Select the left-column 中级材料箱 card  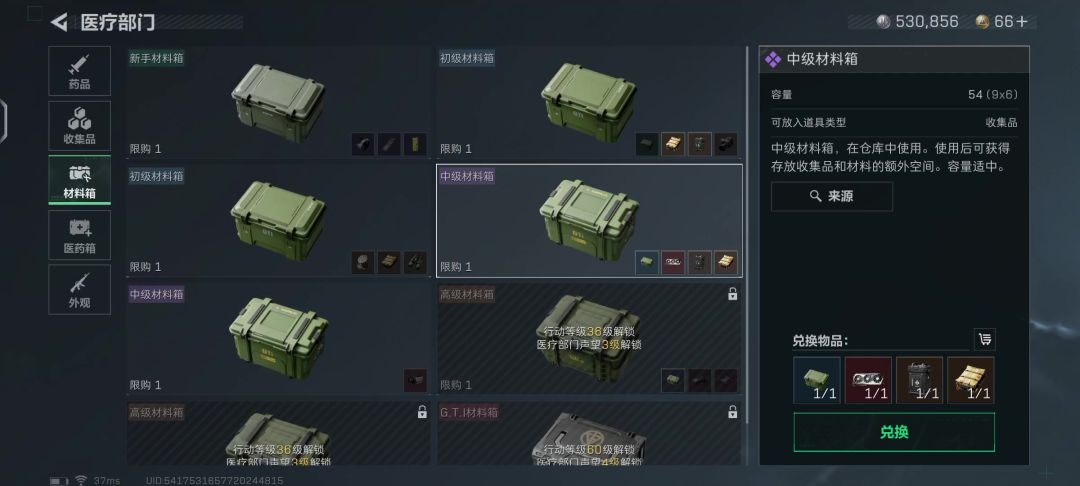point(278,339)
